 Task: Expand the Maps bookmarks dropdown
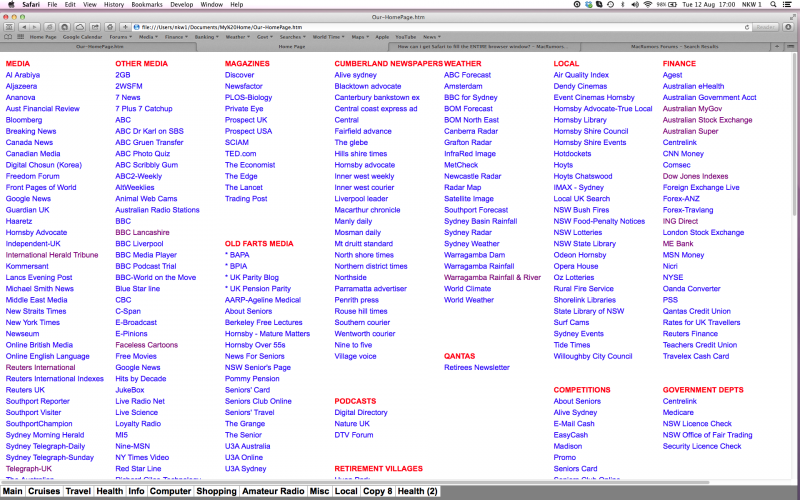tap(360, 37)
